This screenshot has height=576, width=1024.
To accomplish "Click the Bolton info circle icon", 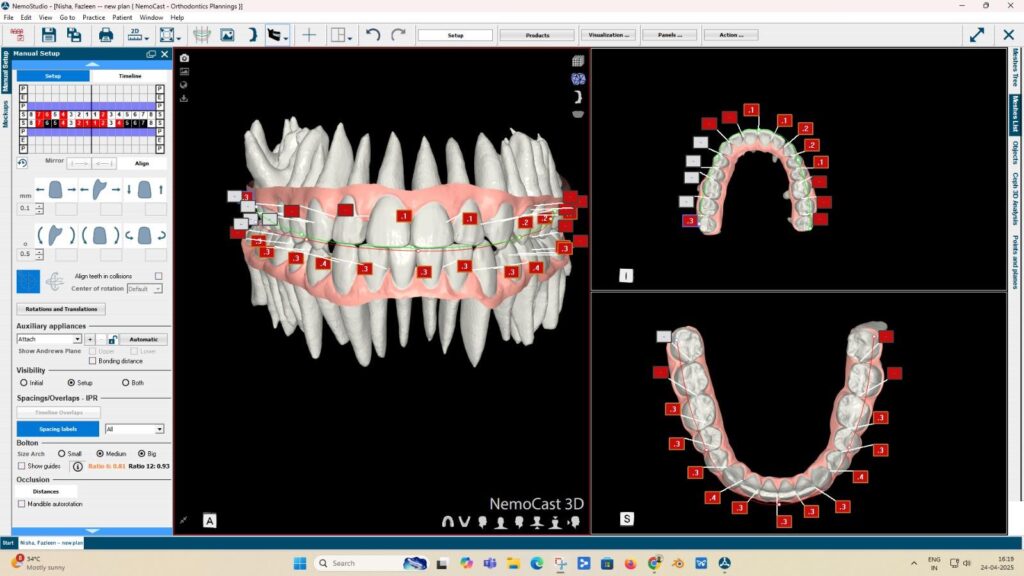I will tap(78, 466).
